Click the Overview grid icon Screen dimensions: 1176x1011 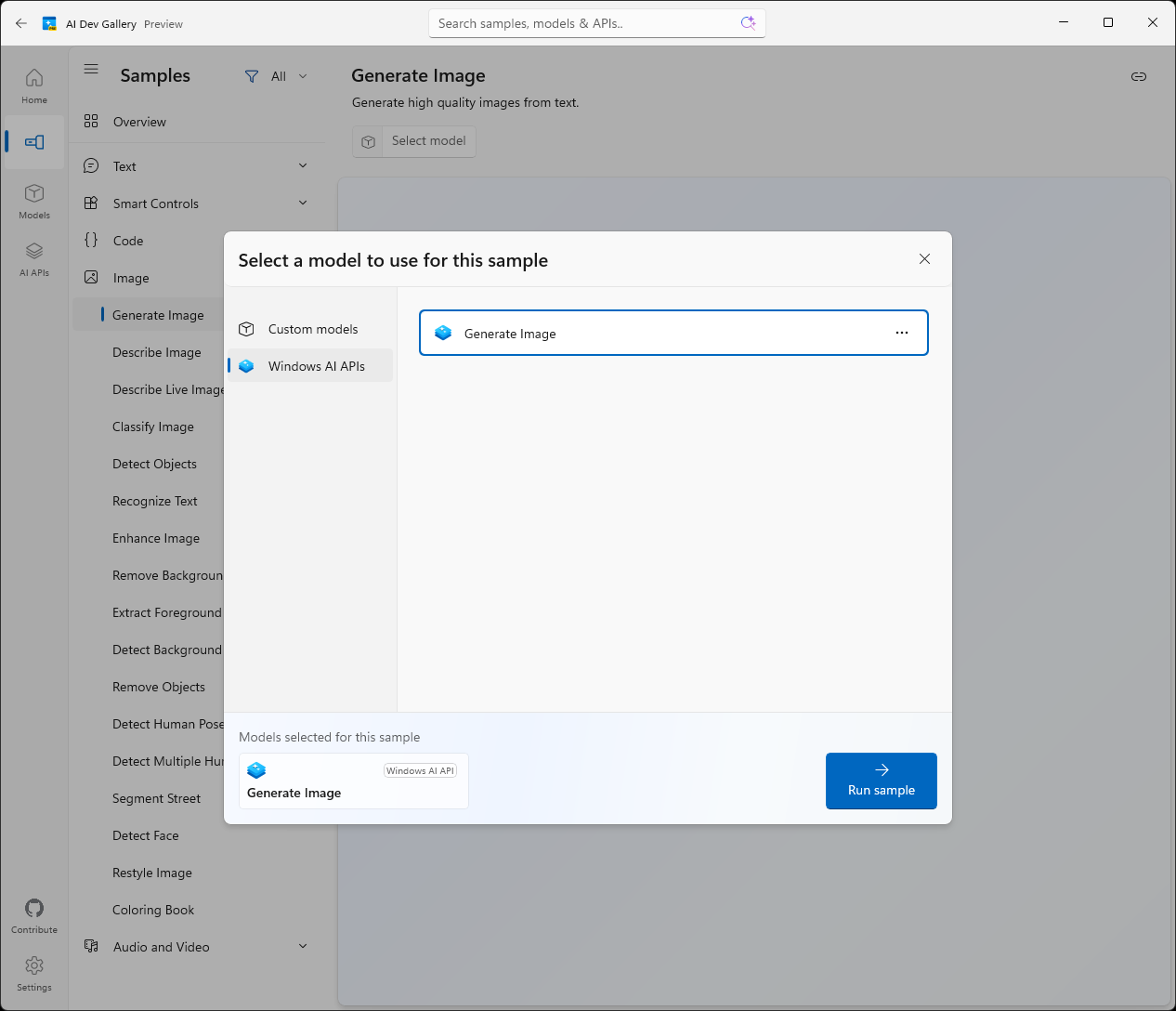click(x=91, y=121)
